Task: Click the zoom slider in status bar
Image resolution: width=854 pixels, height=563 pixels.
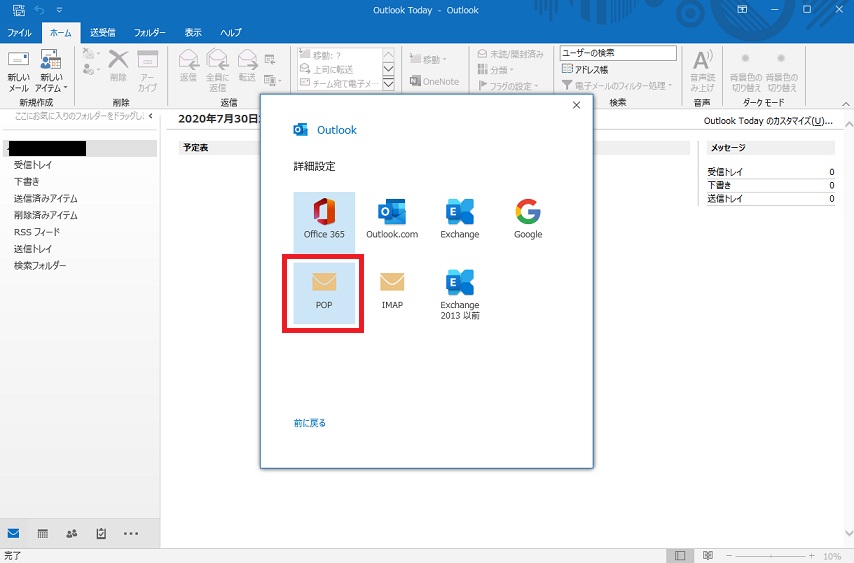Action: pyautogui.click(x=772, y=555)
